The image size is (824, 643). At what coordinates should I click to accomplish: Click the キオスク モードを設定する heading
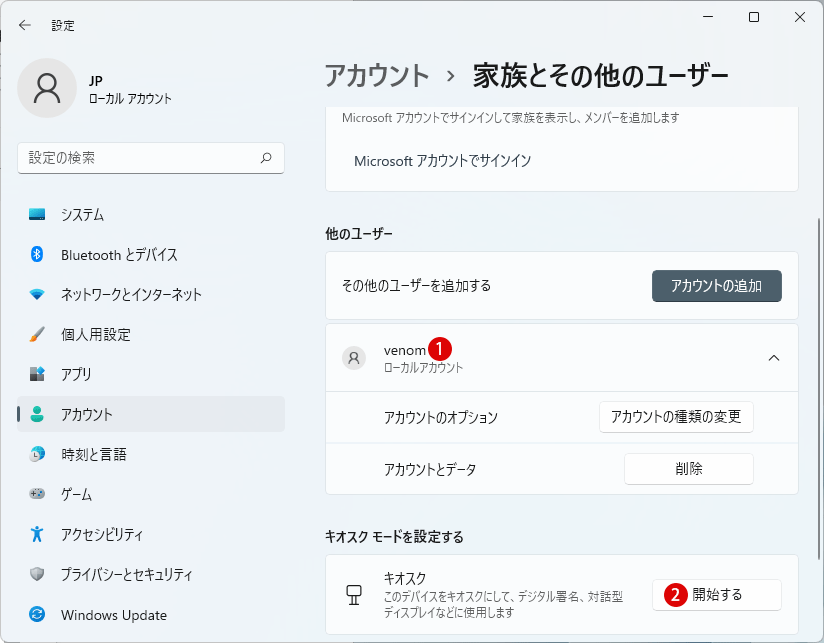(x=394, y=536)
